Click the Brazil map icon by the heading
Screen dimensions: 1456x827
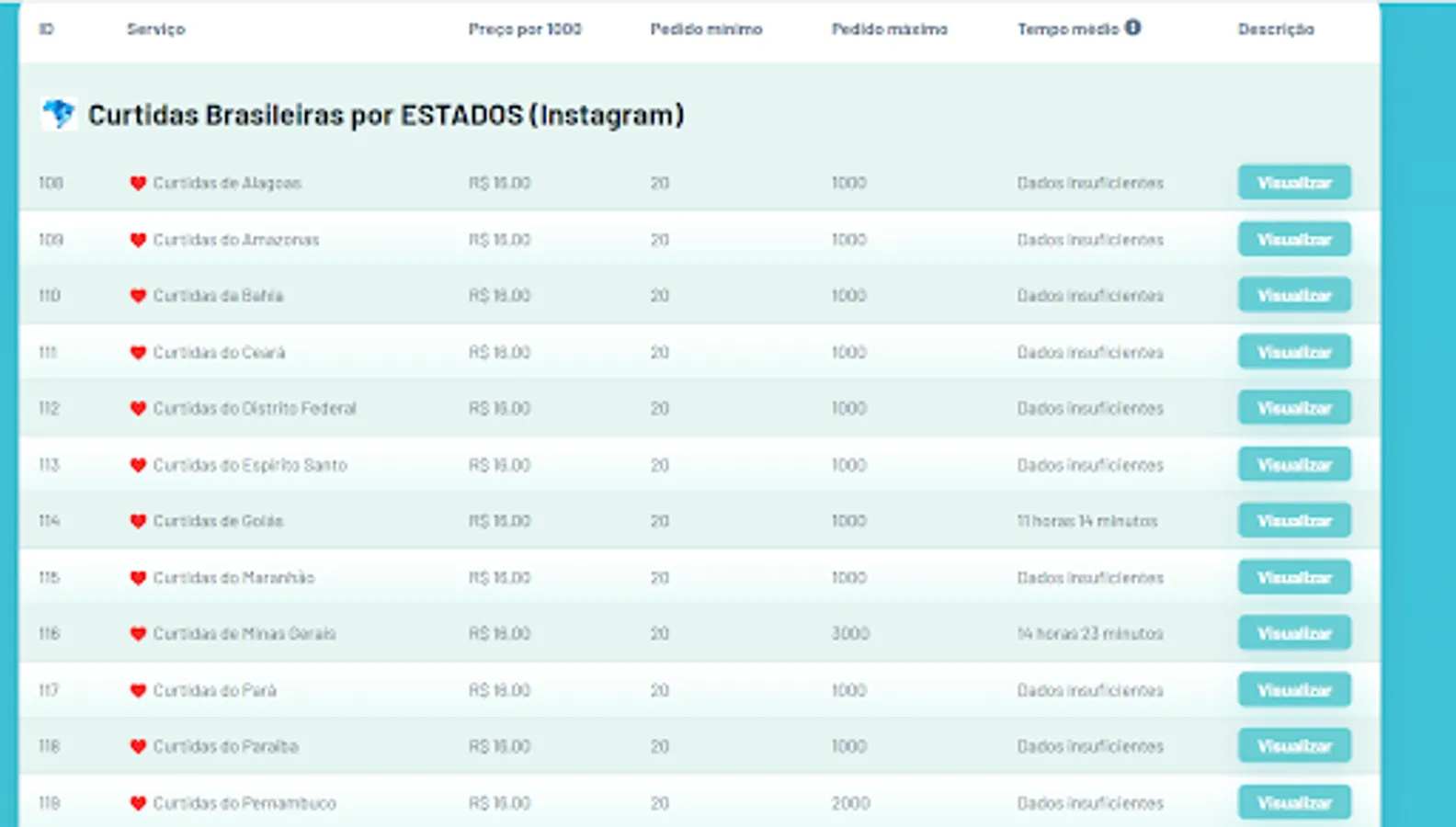59,115
